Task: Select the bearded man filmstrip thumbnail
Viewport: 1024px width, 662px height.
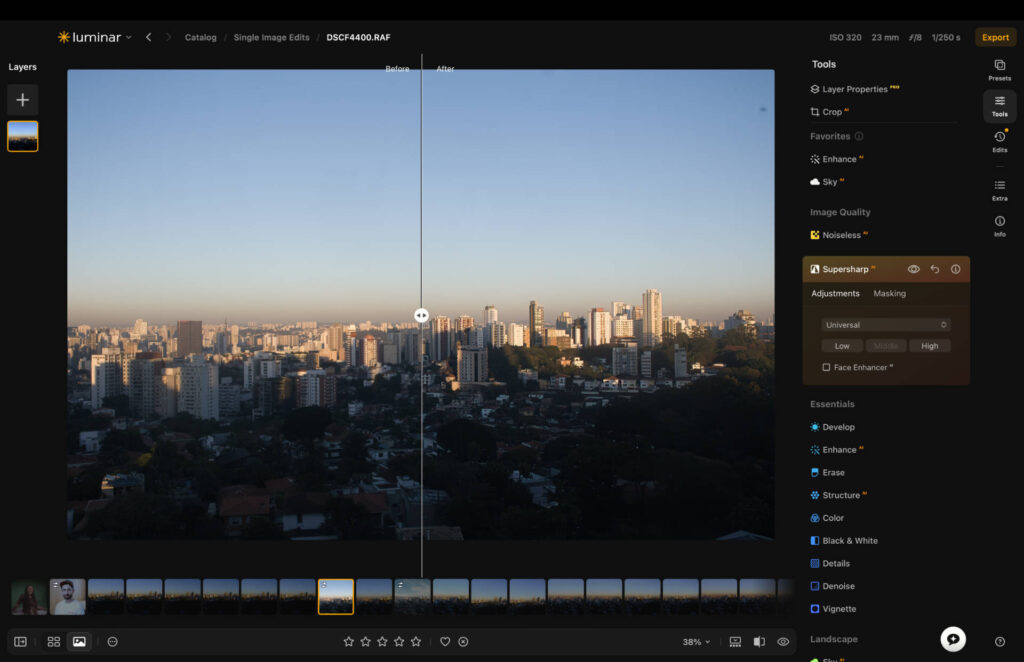Action: coord(68,597)
